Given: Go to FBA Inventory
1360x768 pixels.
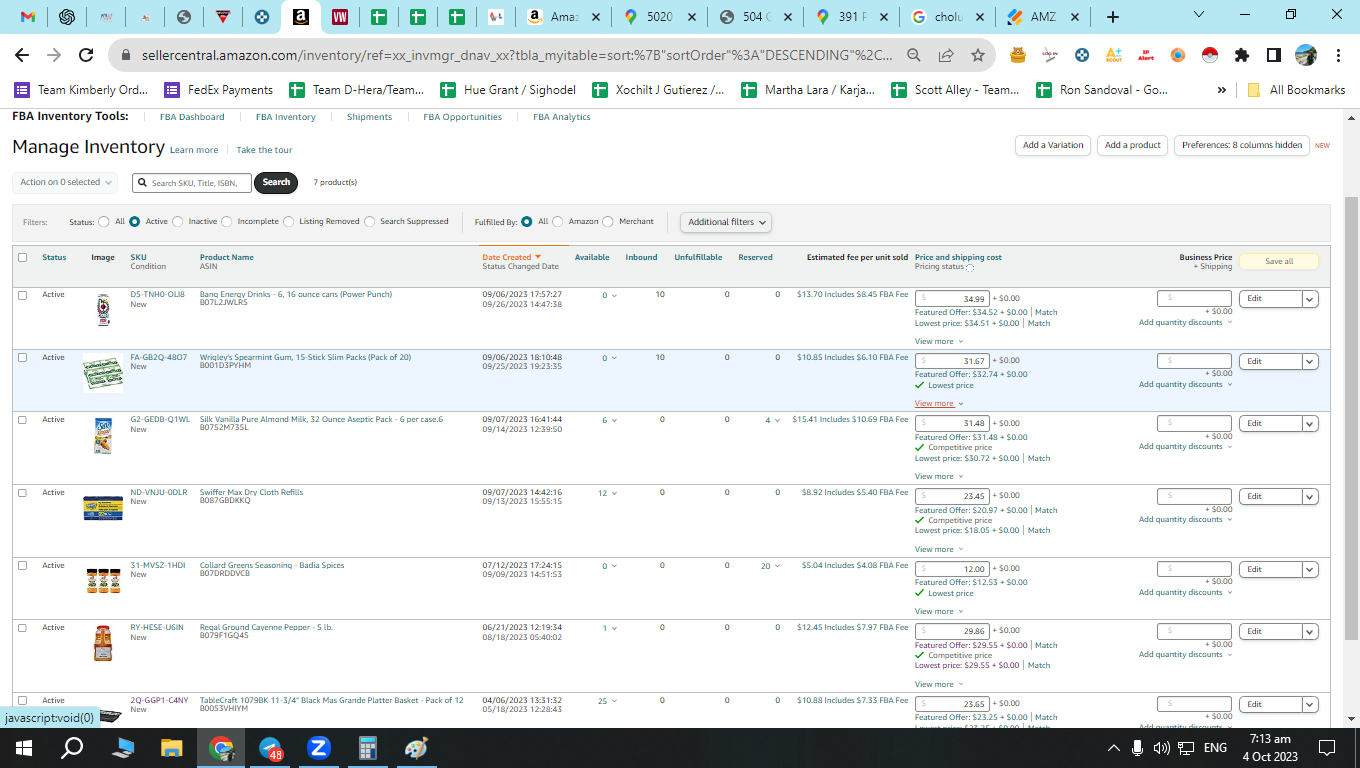Looking at the screenshot, I should tap(286, 117).
